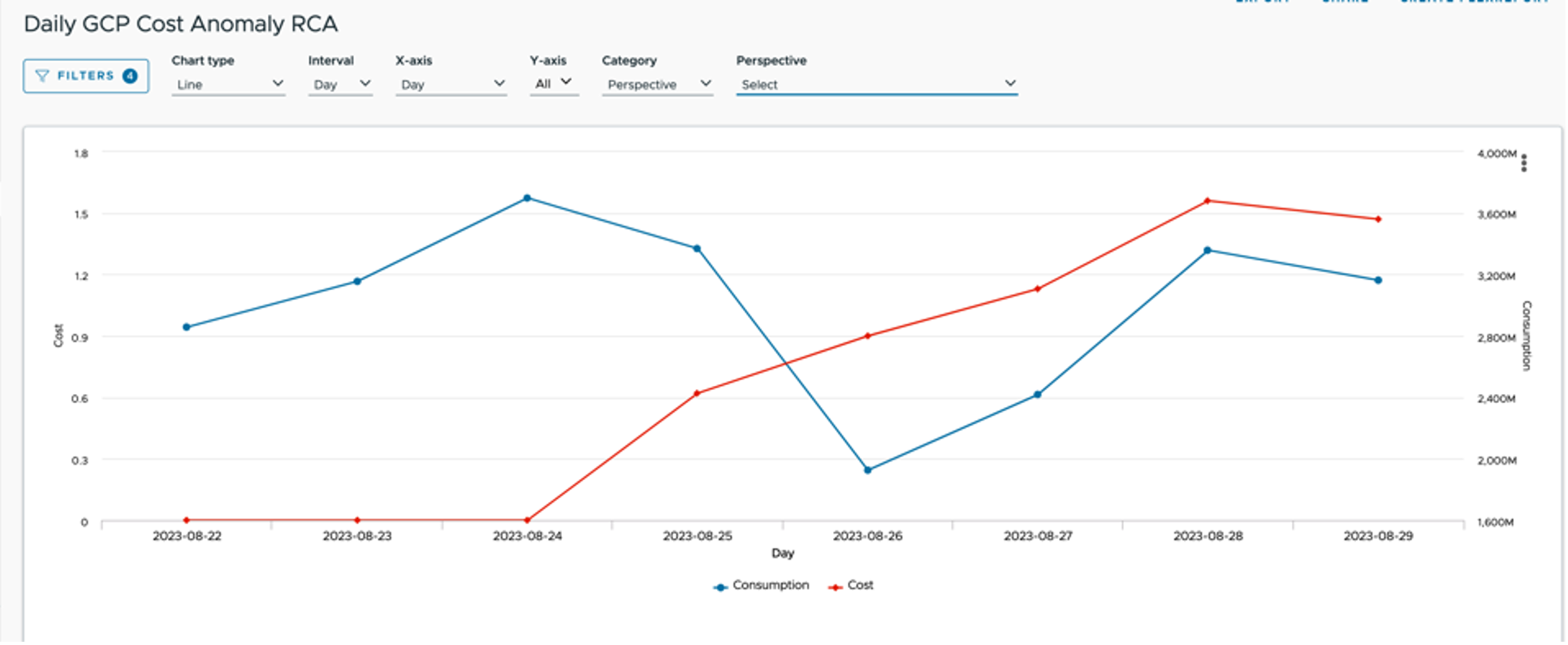Click the funnel icon in the Filters button
Screen dimensions: 1568x645
point(42,76)
